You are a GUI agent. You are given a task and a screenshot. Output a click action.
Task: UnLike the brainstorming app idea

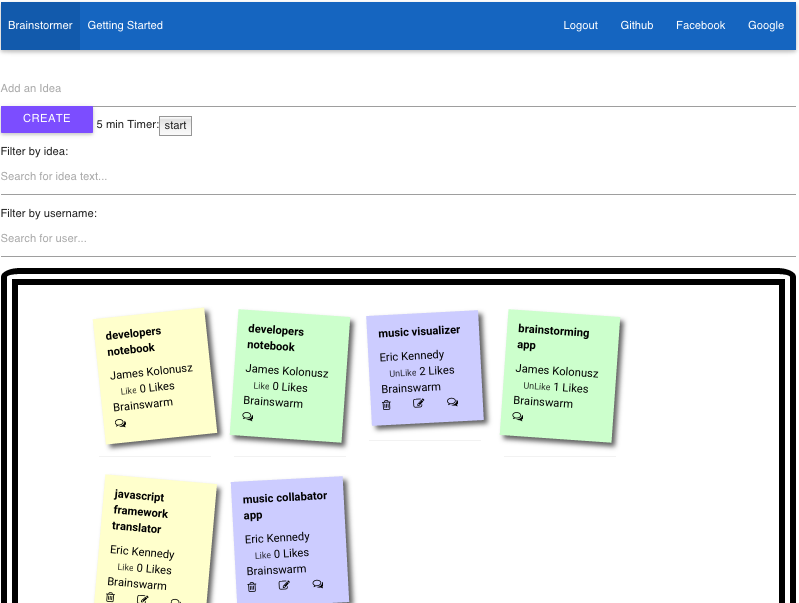coord(537,386)
